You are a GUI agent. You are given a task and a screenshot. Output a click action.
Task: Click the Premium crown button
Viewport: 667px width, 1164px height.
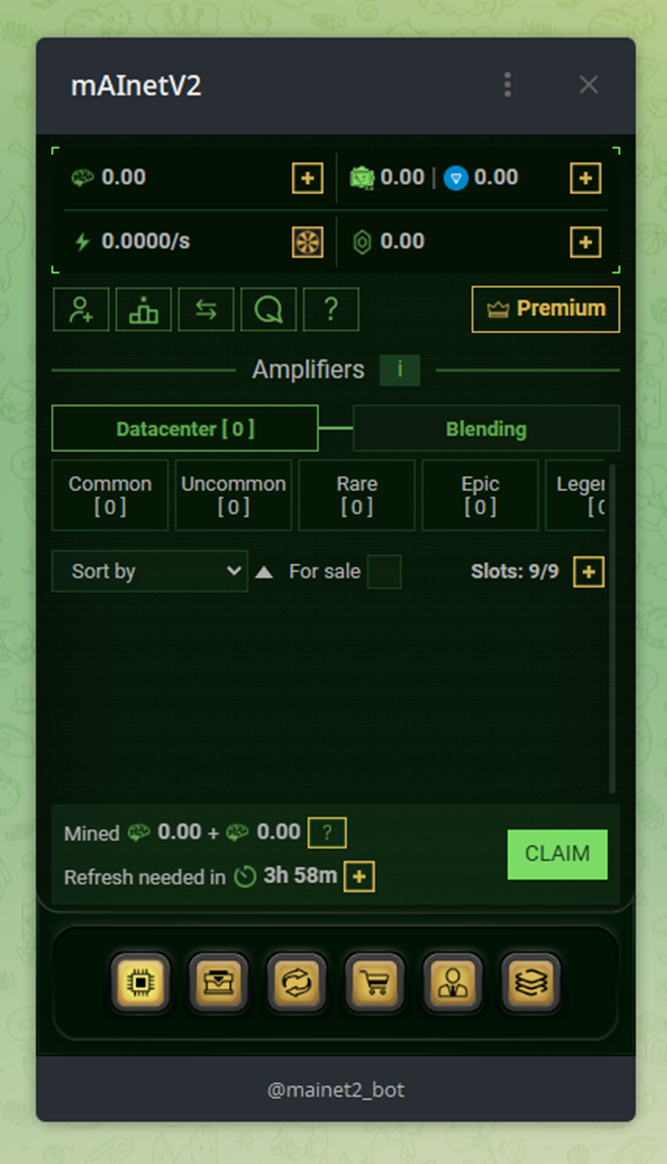click(545, 309)
